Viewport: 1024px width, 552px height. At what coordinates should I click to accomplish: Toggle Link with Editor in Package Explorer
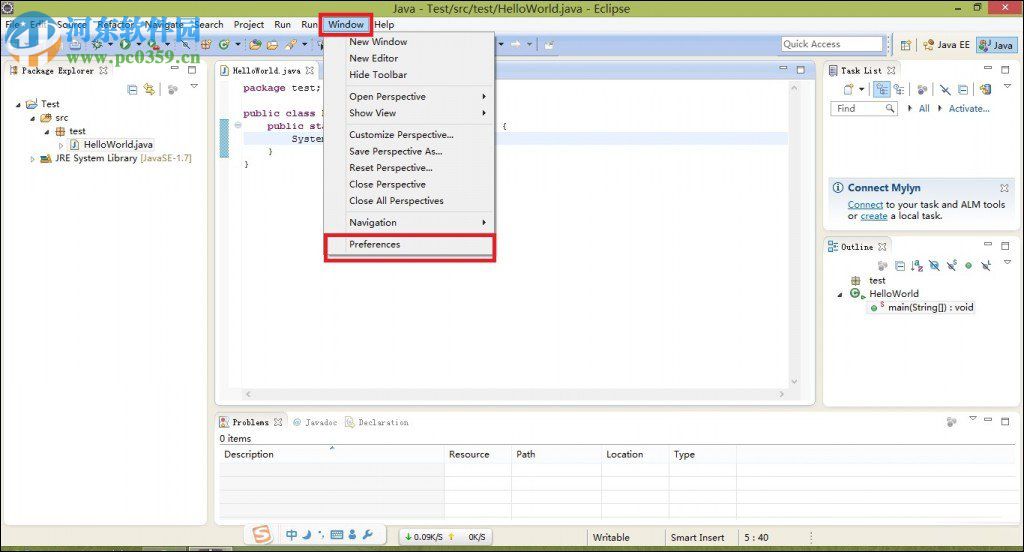(x=149, y=90)
